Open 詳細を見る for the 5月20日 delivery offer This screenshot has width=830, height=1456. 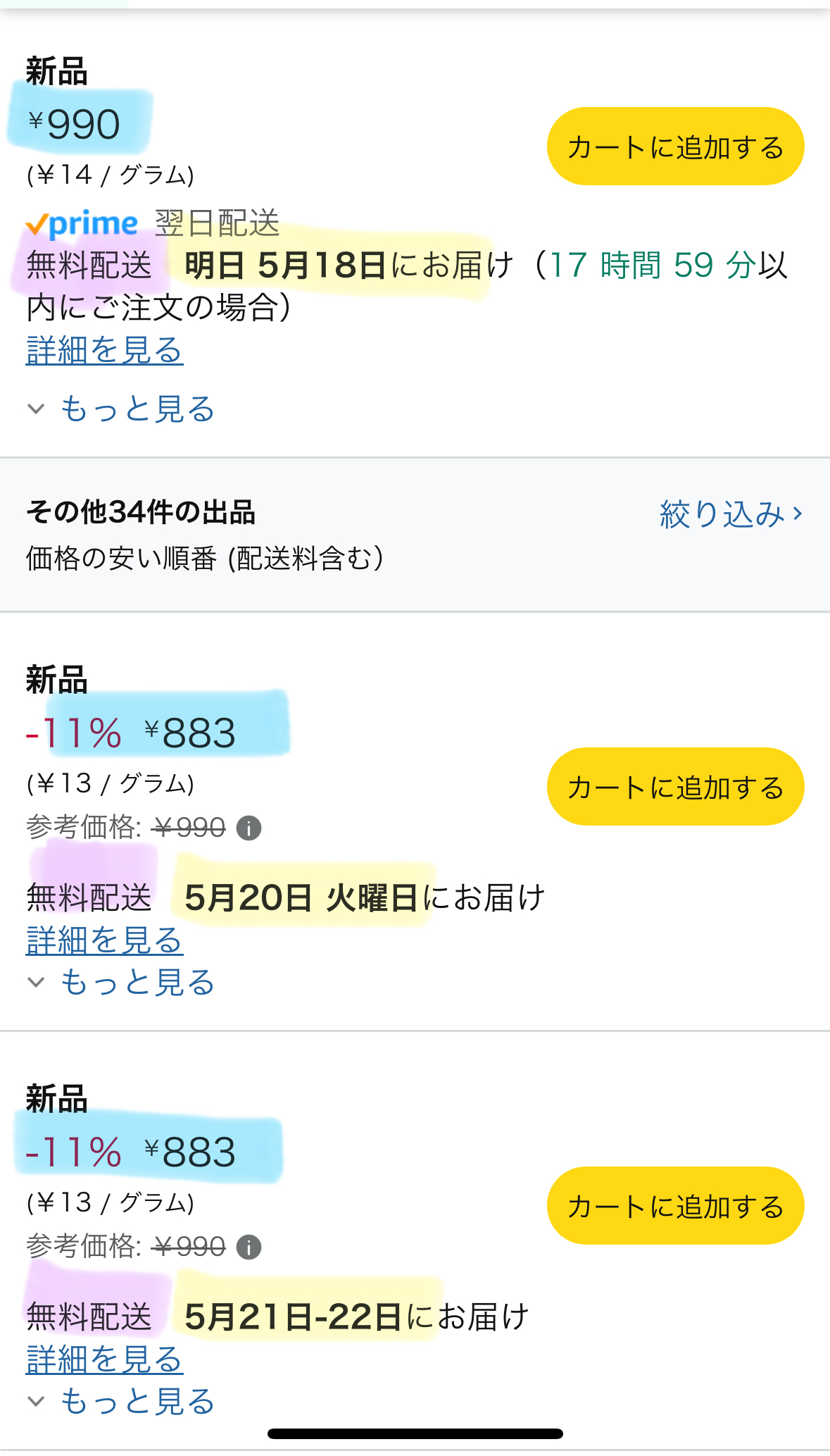tap(104, 940)
